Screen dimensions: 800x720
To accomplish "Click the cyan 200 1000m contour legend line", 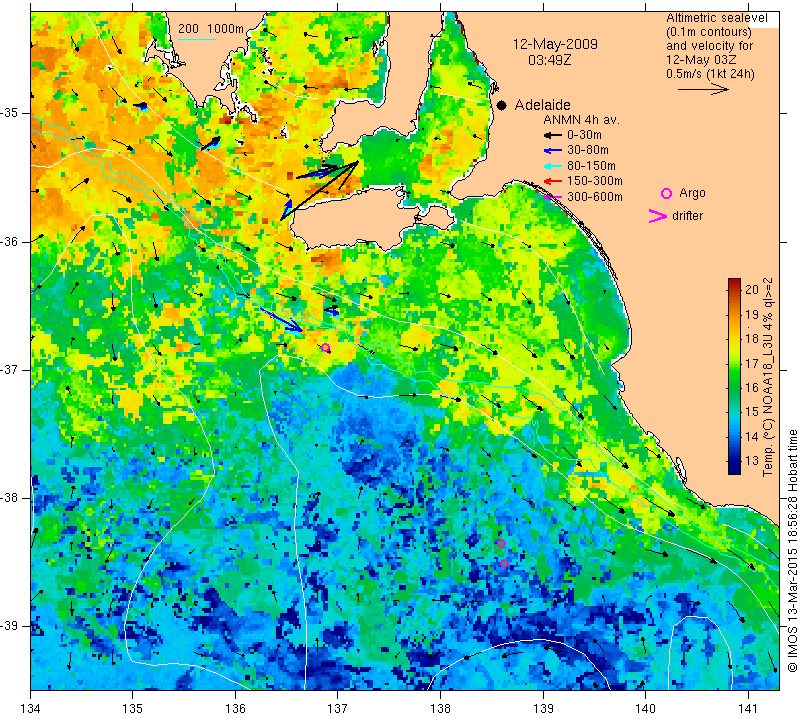I will (197, 39).
